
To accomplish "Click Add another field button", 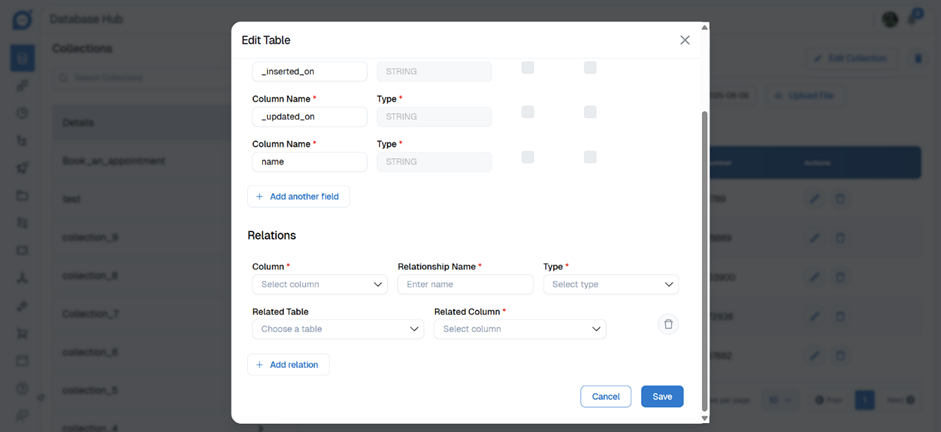I will pyautogui.click(x=298, y=197).
